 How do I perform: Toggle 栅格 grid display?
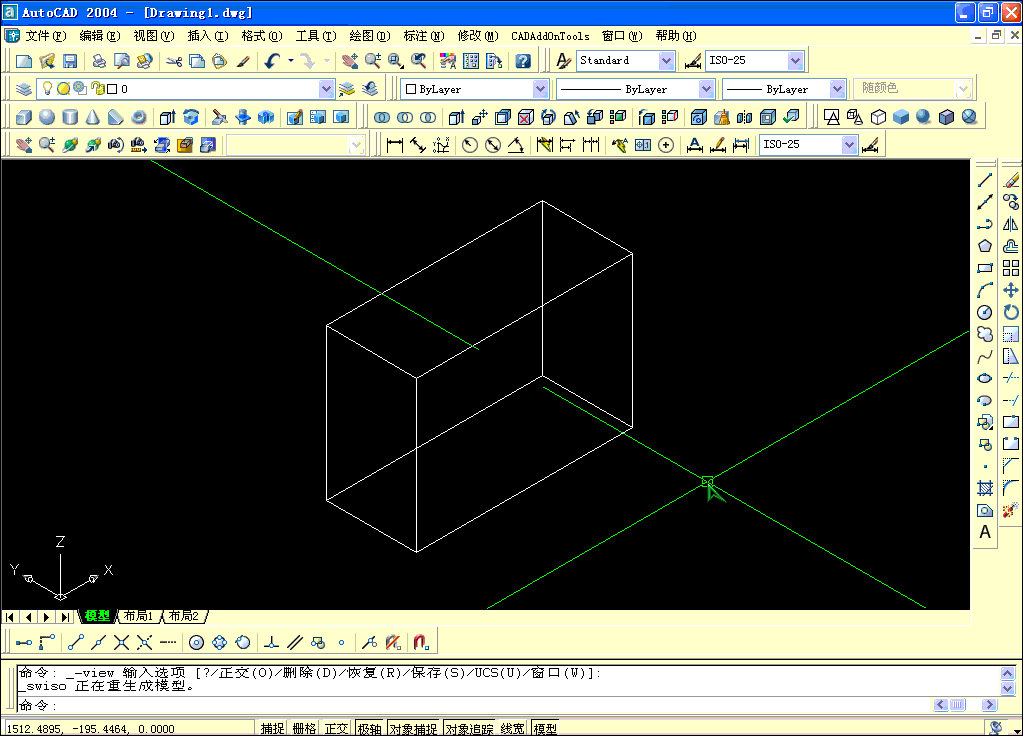click(304, 728)
